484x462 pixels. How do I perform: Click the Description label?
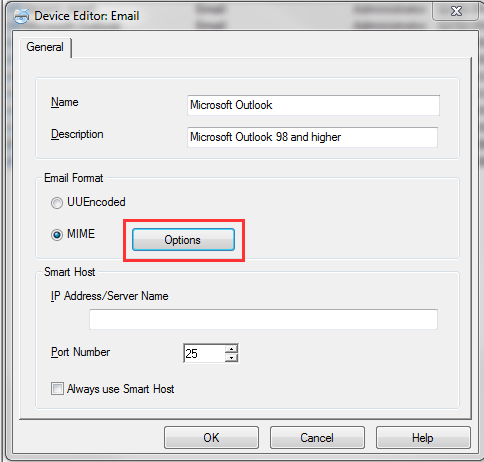click(77, 134)
